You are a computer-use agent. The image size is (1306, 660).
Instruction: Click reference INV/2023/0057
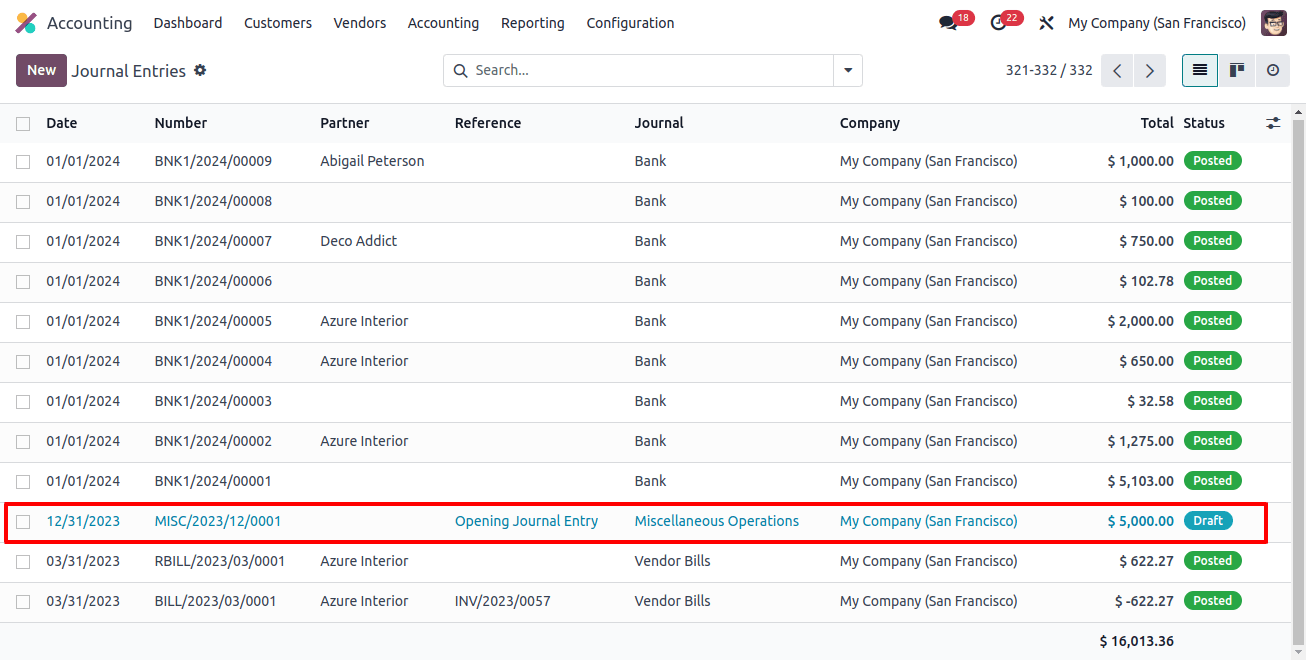click(x=502, y=601)
